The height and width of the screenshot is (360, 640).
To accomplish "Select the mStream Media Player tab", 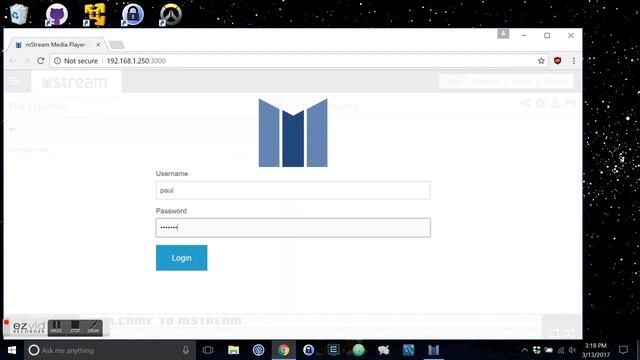I will click(x=55, y=44).
